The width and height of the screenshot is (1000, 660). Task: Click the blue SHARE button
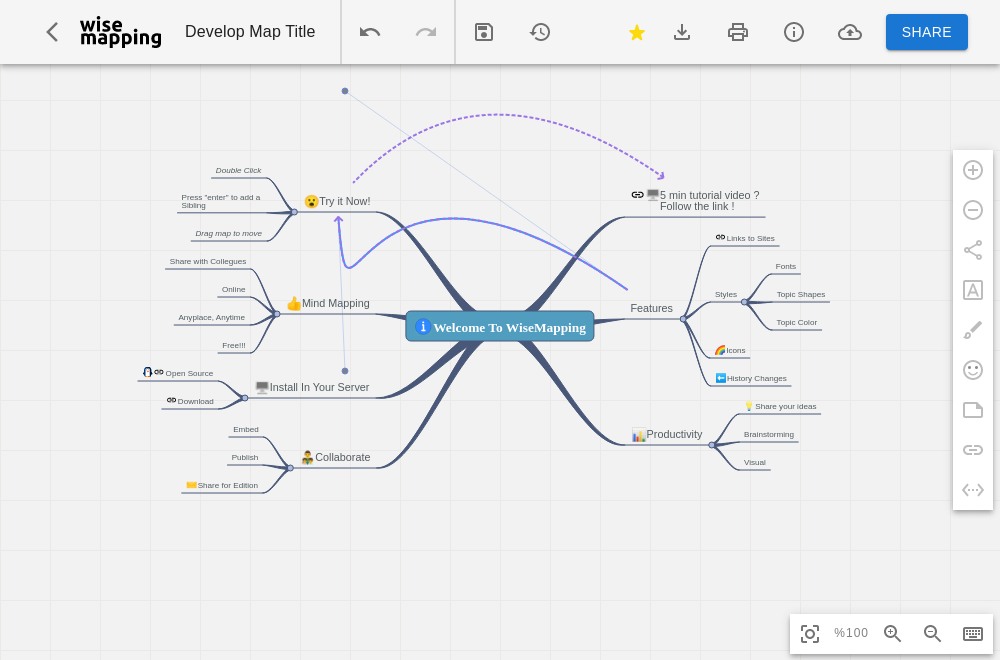(927, 32)
